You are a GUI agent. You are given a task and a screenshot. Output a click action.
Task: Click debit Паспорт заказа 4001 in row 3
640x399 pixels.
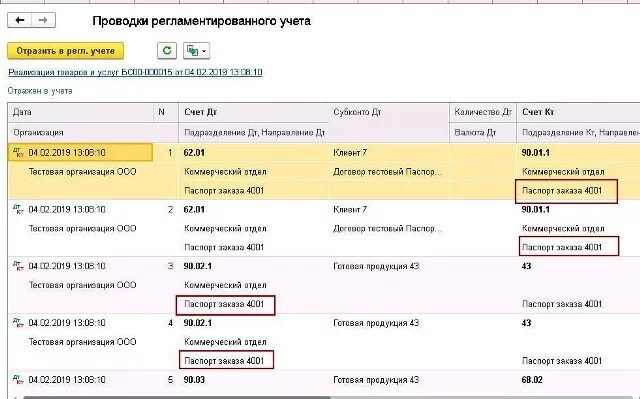pyautogui.click(x=224, y=304)
